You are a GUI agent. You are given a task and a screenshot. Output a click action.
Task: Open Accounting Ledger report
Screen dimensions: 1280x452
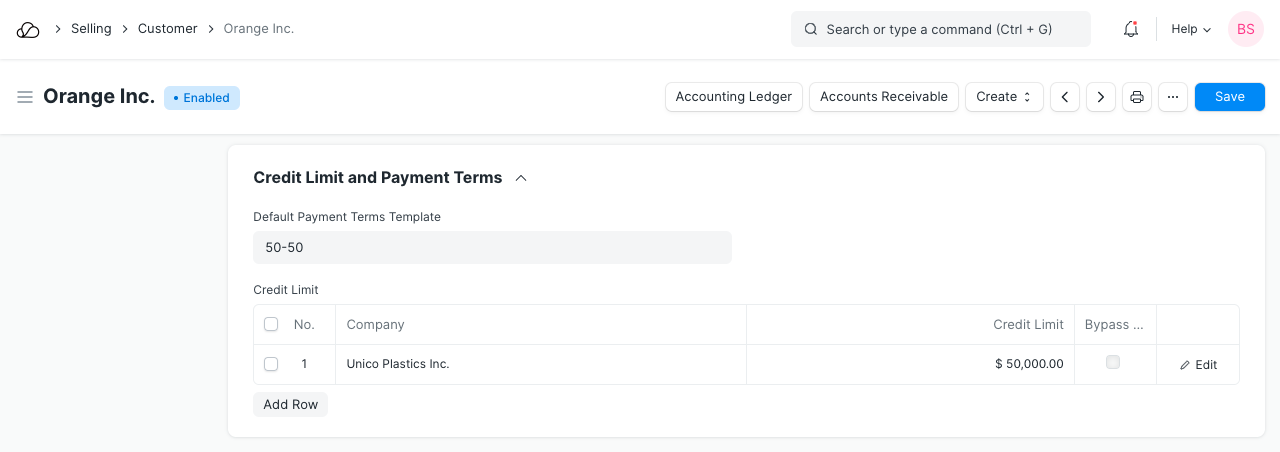pos(733,97)
